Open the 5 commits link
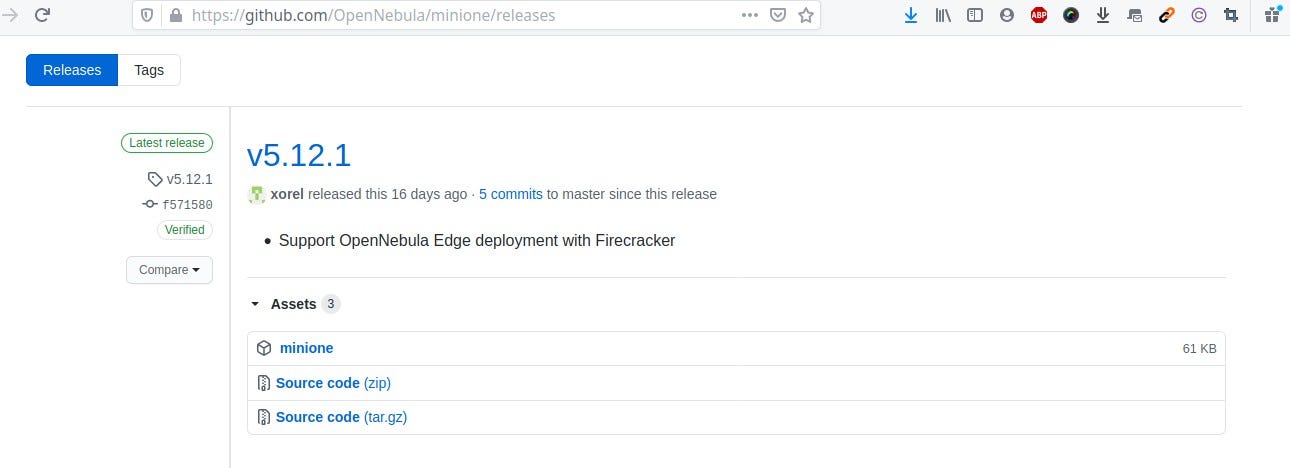Viewport: 1290px width, 468px height. pos(511,194)
